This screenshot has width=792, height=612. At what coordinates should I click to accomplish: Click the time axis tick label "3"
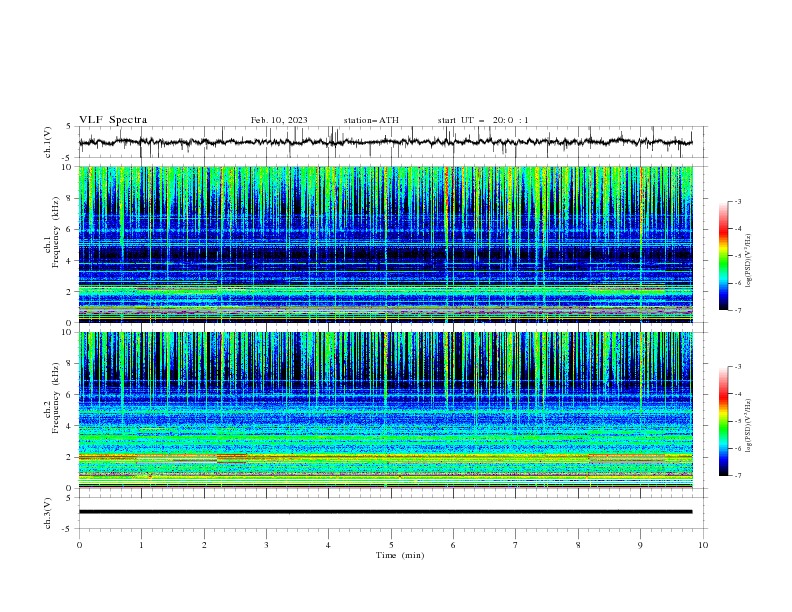tap(266, 545)
